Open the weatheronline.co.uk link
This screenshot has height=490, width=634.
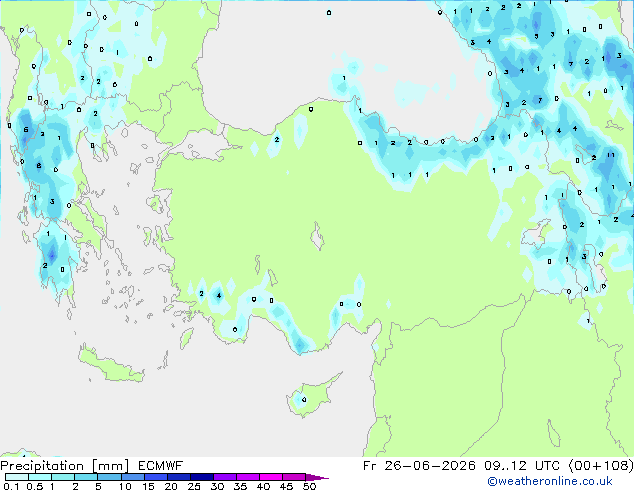point(550,481)
